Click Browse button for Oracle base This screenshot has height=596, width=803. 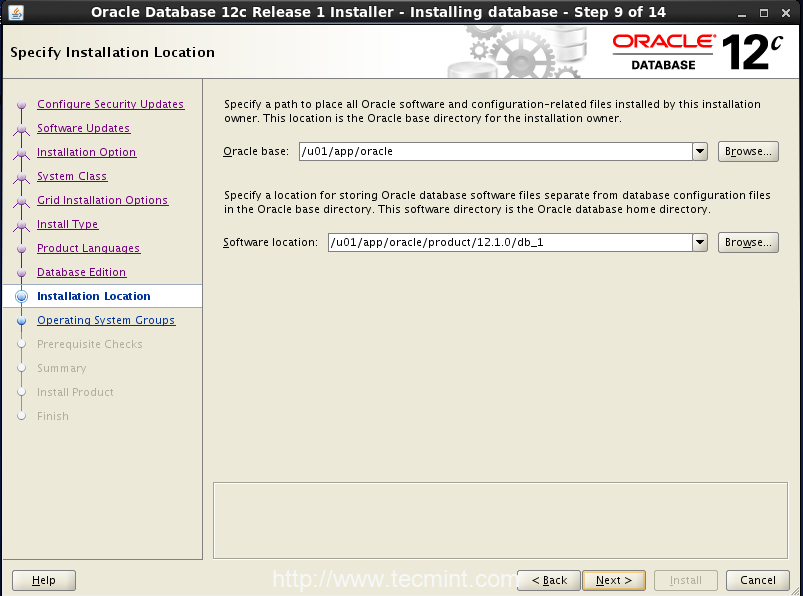(748, 152)
